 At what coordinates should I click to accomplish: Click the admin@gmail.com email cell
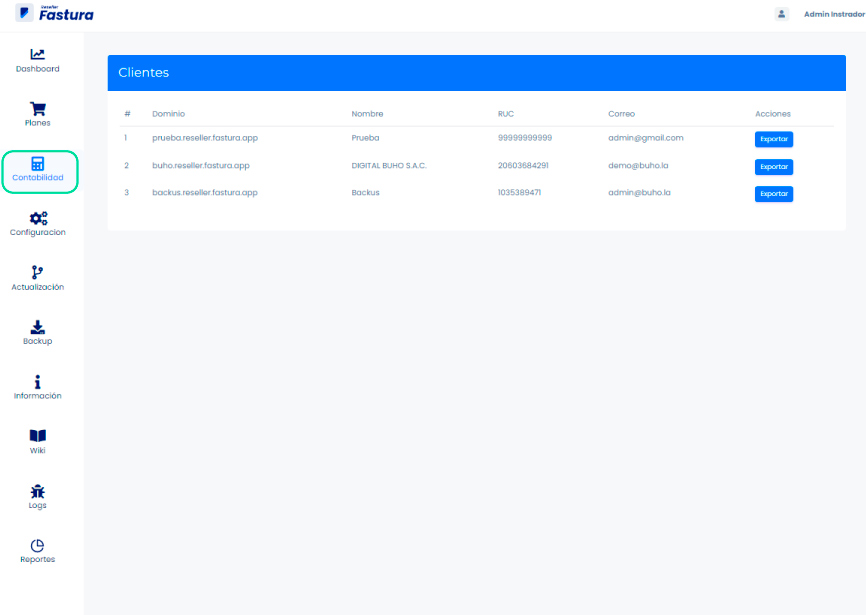coord(645,138)
